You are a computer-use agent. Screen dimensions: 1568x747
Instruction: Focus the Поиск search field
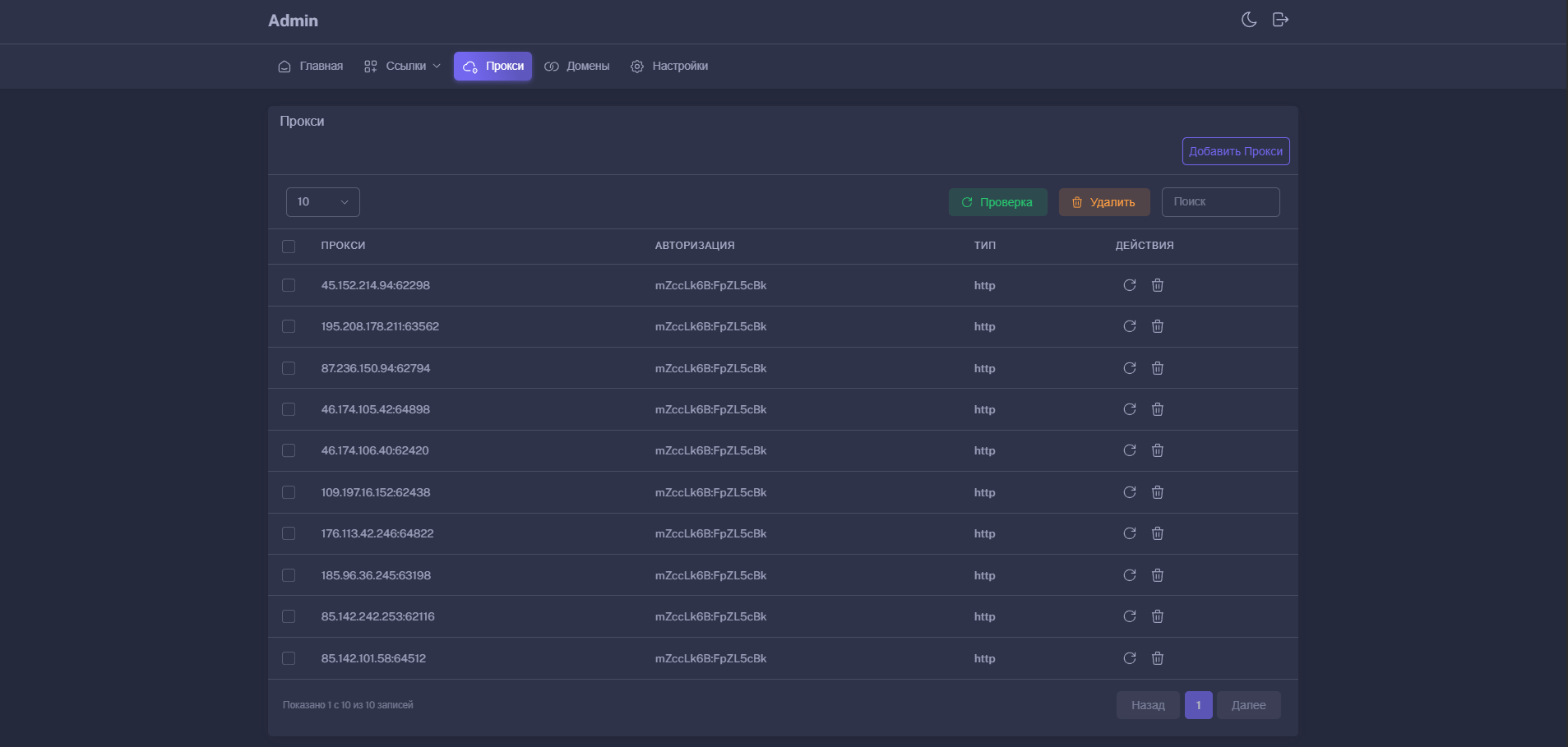click(1221, 202)
